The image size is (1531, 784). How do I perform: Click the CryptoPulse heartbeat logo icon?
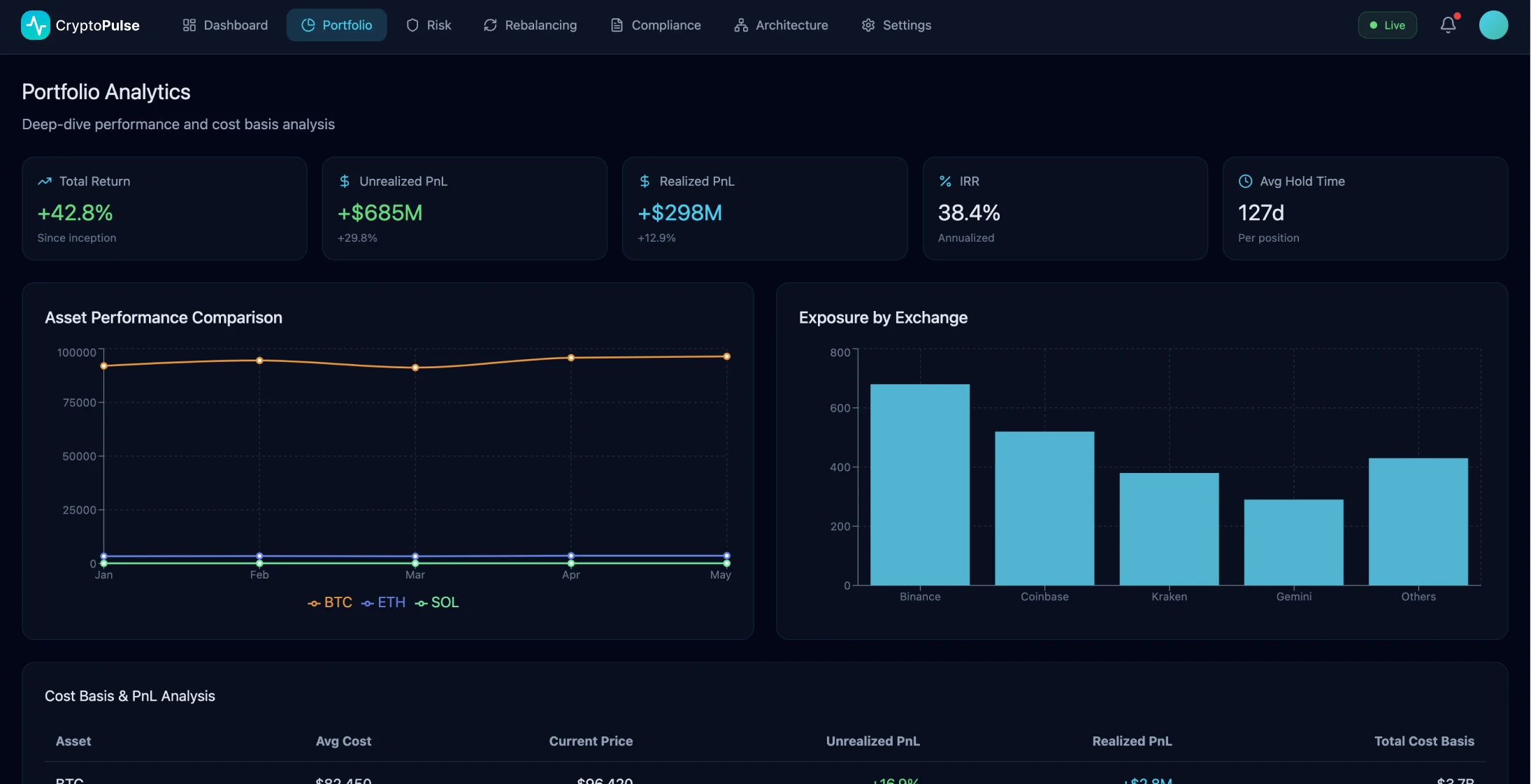[x=35, y=24]
